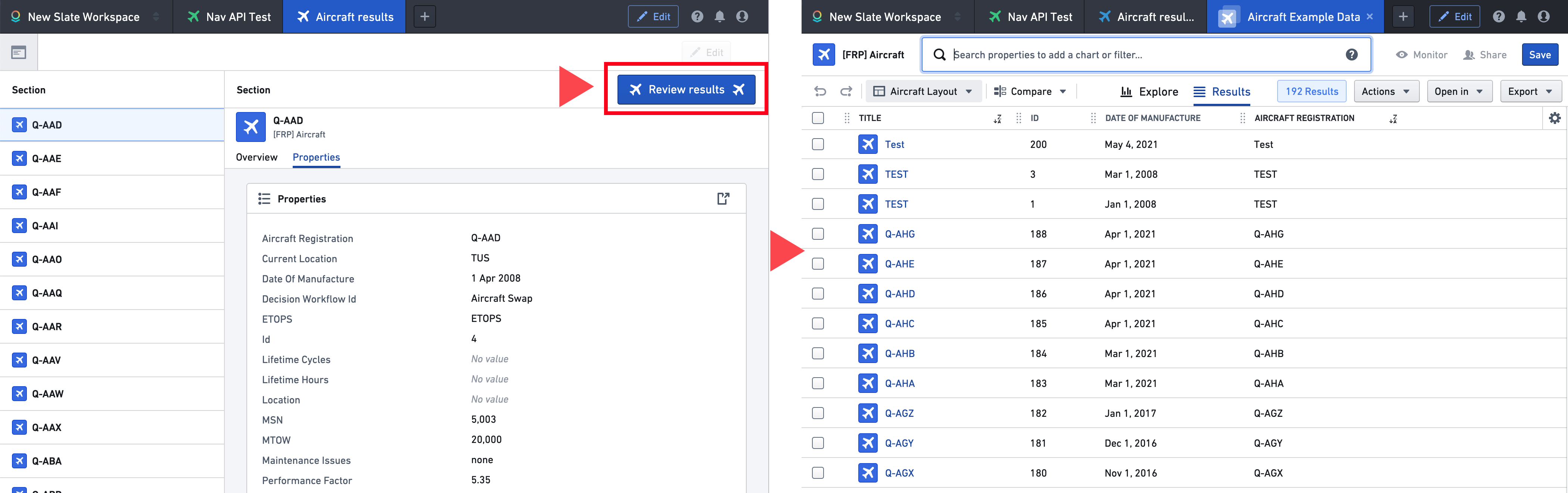Click Edit button in left window header

pos(653,16)
